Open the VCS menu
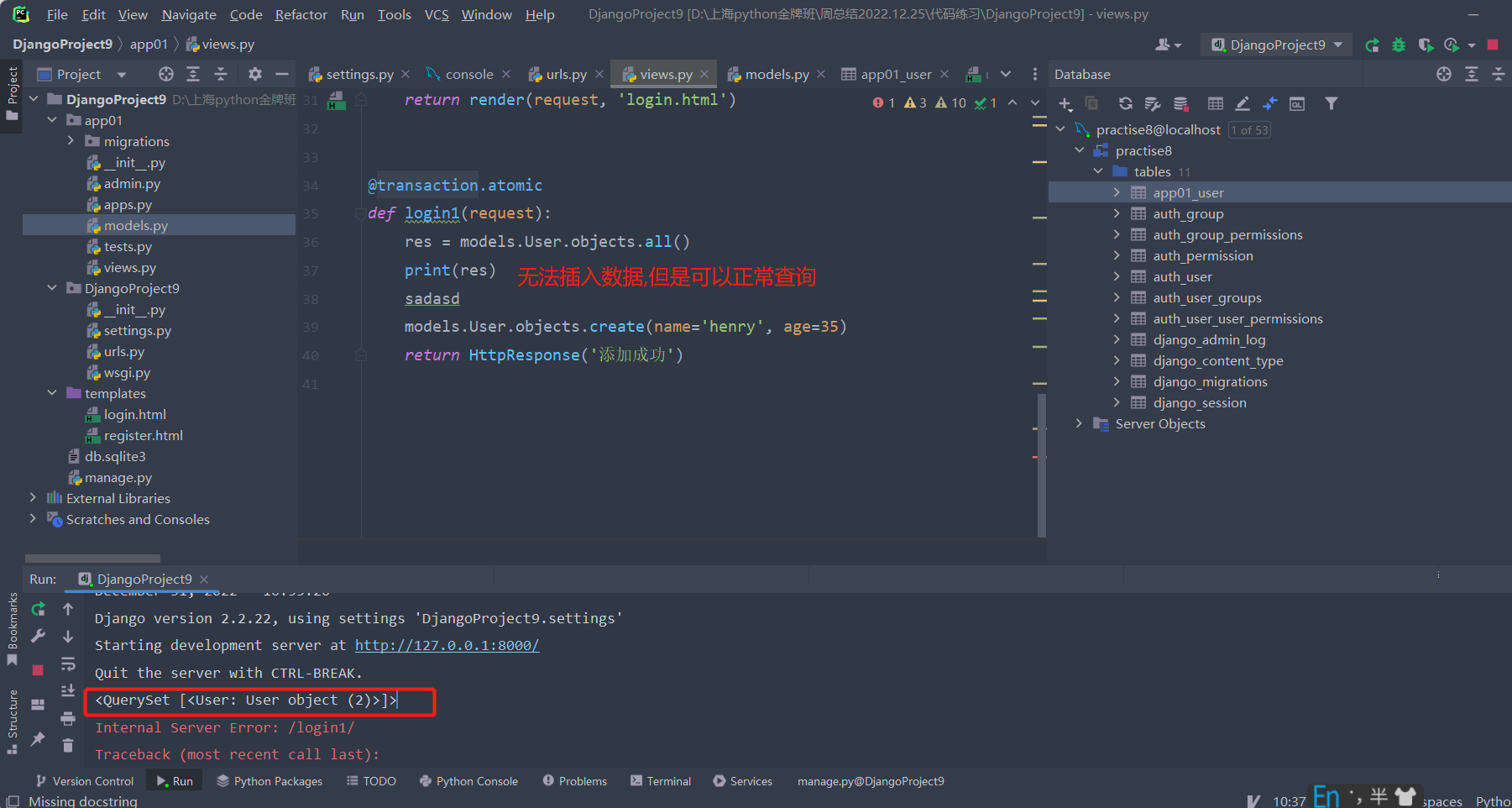The image size is (1512, 808). [437, 14]
